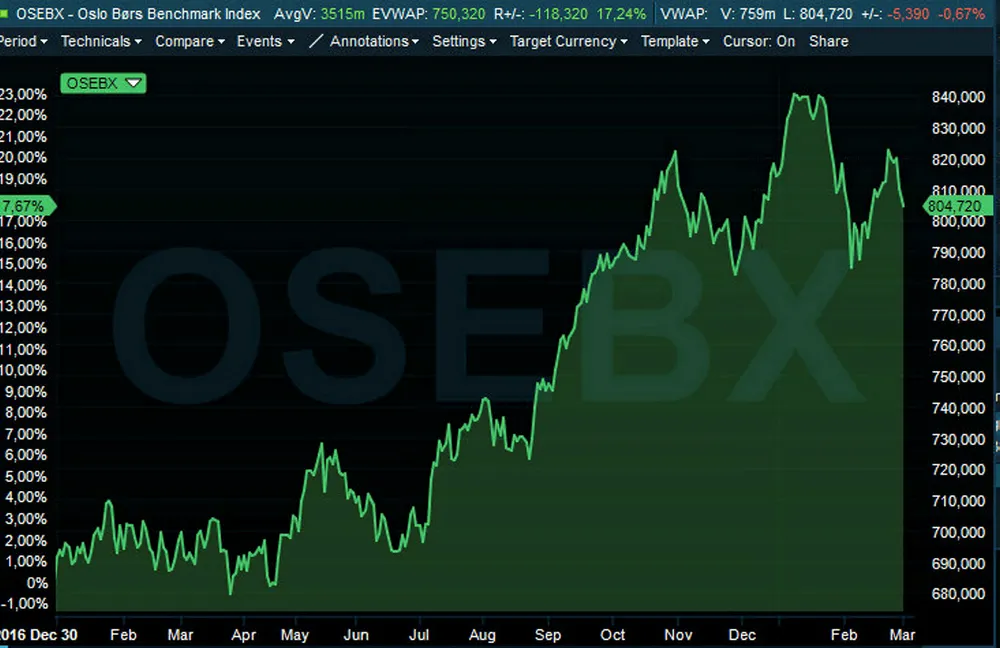Viewport: 1000px width, 648px height.
Task: Click the Annotations line-drawing icon
Action: coord(316,41)
